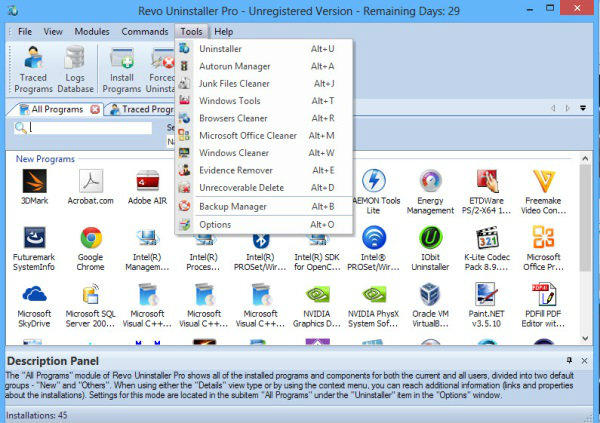This screenshot has width=600, height=423.
Task: Pin the Description Panel
Action: click(569, 359)
